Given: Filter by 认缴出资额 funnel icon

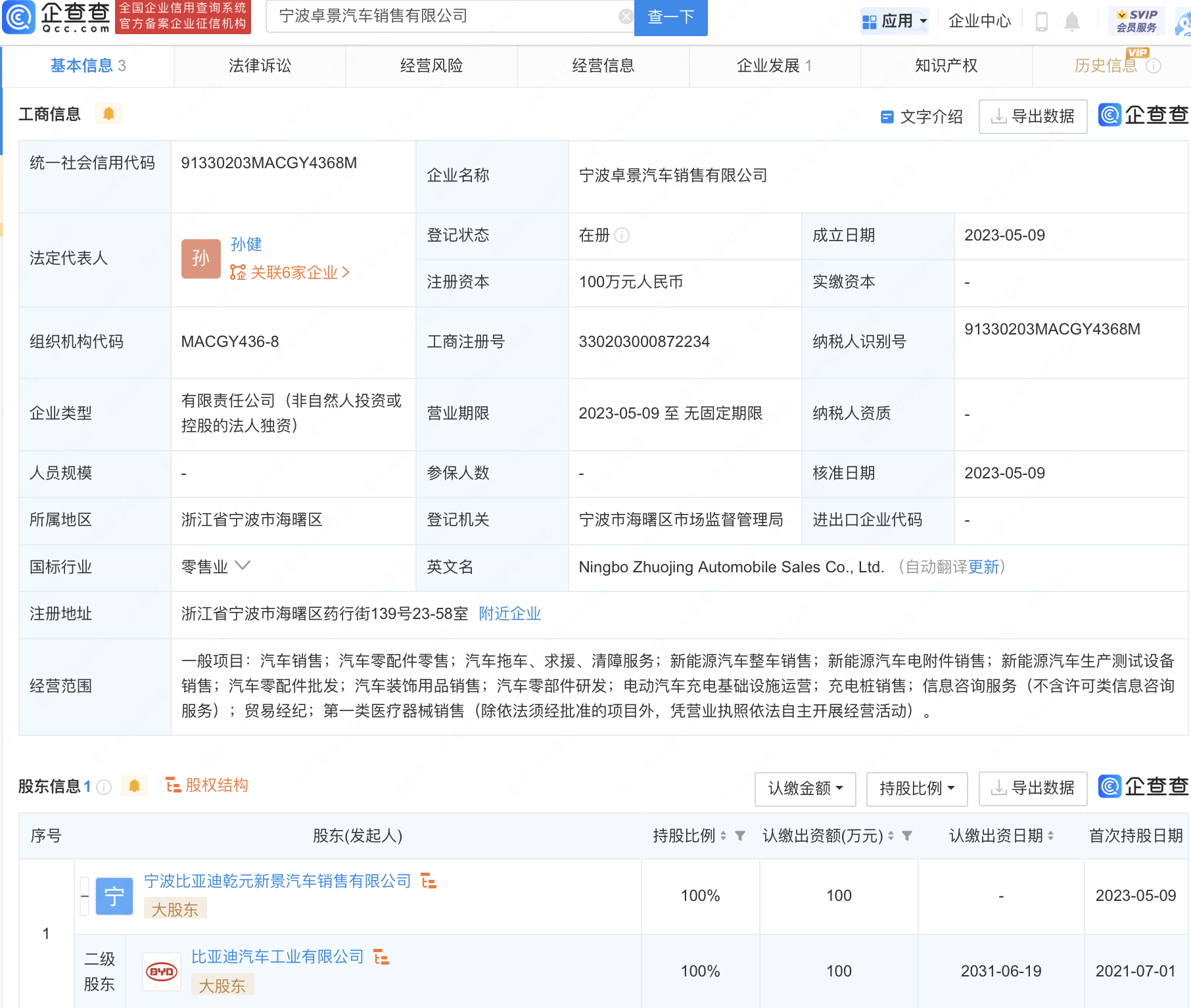Looking at the screenshot, I should [x=907, y=836].
